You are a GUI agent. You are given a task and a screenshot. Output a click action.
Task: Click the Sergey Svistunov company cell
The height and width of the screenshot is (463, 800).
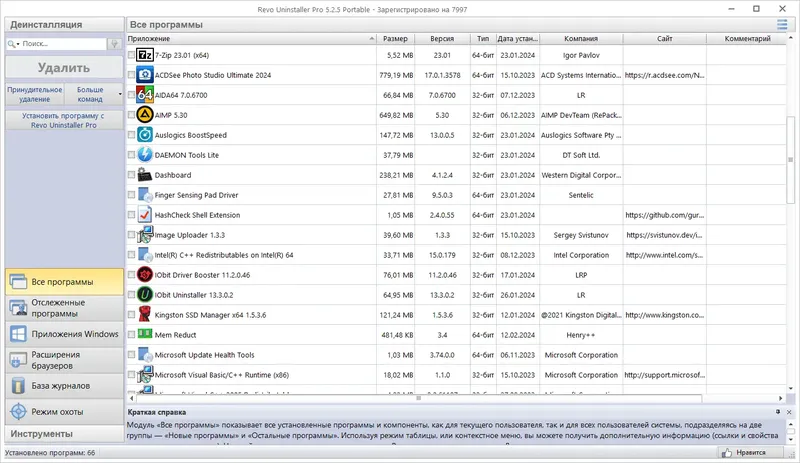pyautogui.click(x=581, y=235)
